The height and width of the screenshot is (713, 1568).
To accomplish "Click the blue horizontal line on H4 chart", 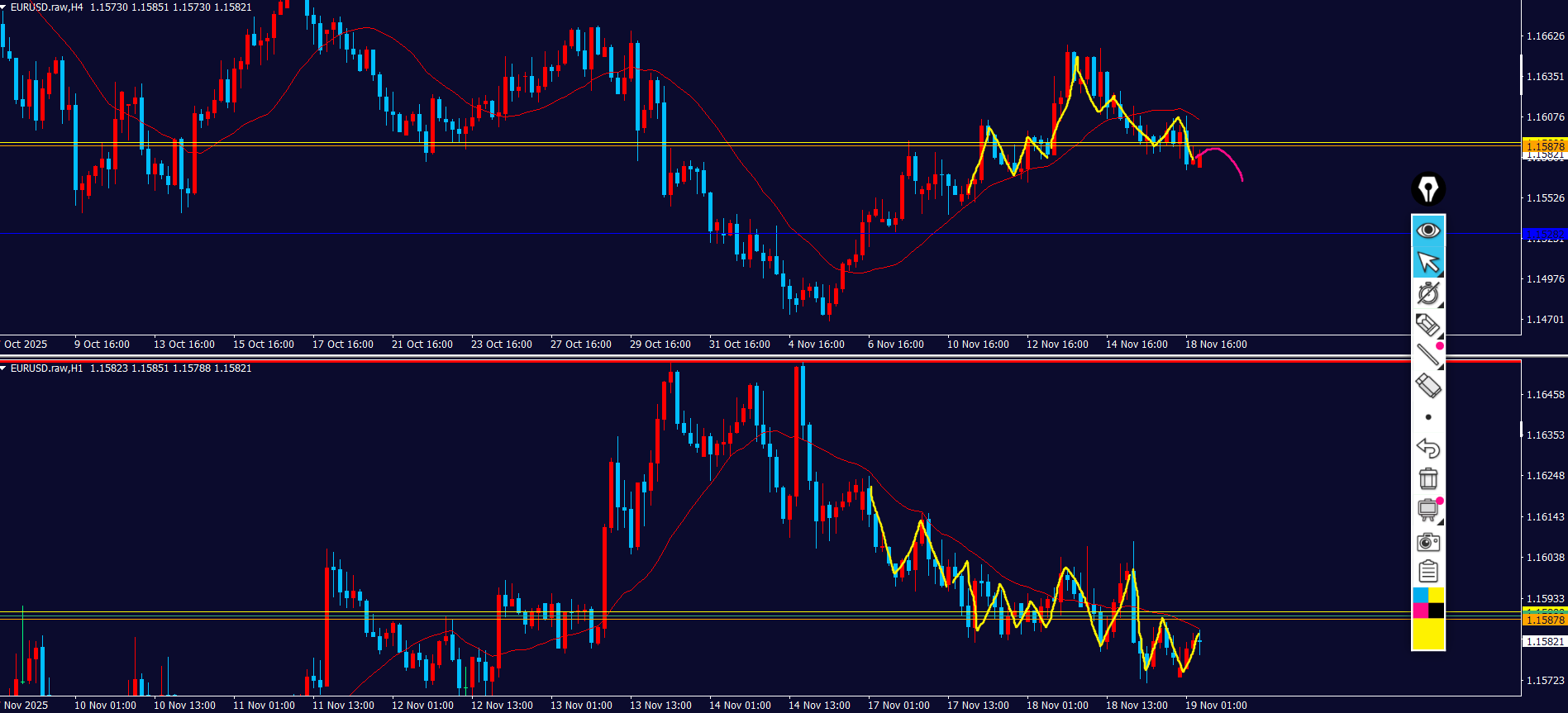I will click(x=496, y=234).
